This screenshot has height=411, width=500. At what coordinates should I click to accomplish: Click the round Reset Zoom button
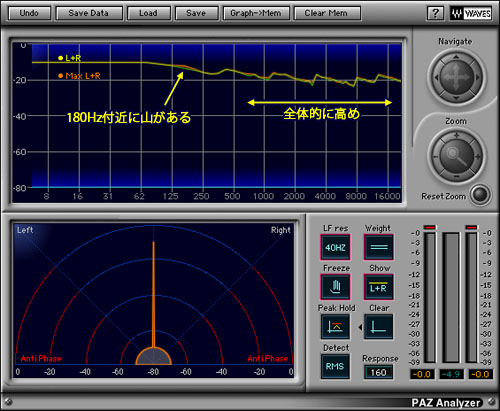click(x=480, y=194)
